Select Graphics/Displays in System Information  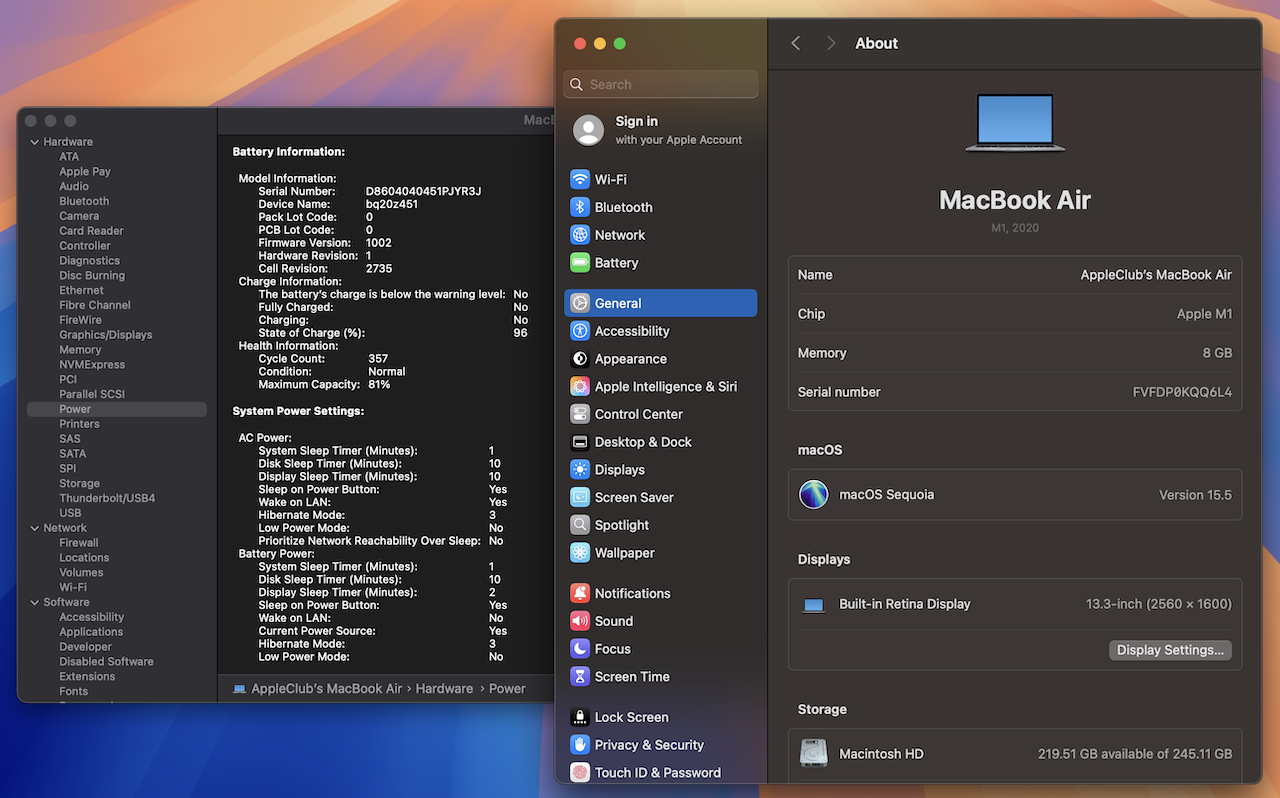point(106,335)
